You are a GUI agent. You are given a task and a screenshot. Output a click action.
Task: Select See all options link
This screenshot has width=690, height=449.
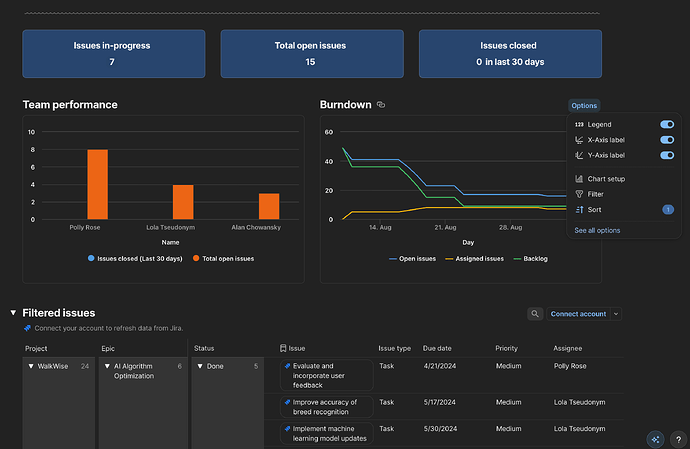click(x=597, y=230)
